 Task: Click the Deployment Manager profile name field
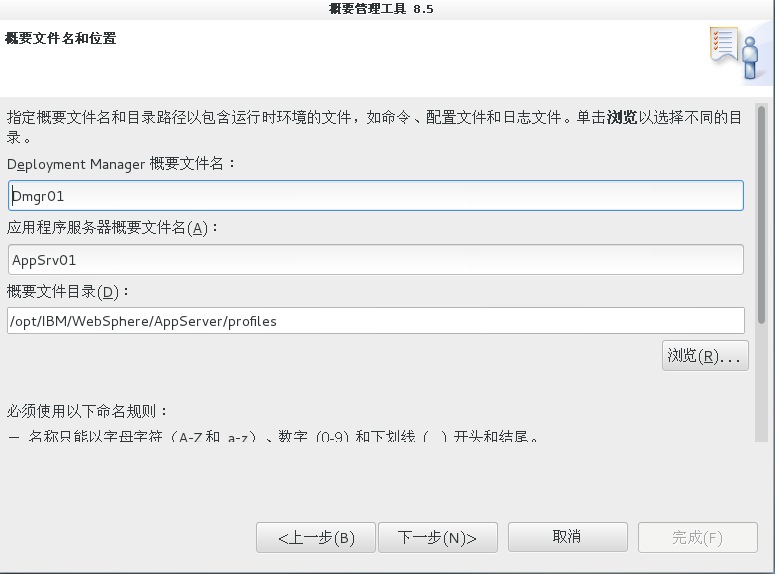tap(376, 196)
